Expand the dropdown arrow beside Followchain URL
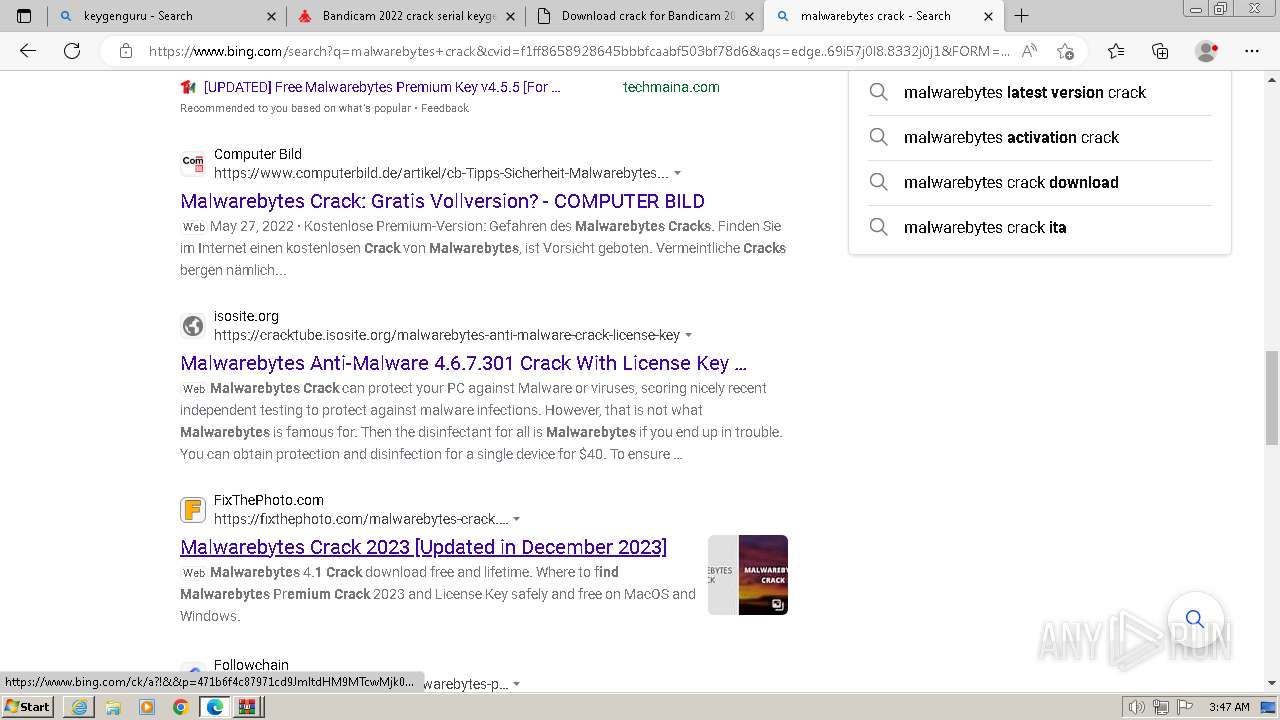The width and height of the screenshot is (1280, 720). [x=516, y=684]
